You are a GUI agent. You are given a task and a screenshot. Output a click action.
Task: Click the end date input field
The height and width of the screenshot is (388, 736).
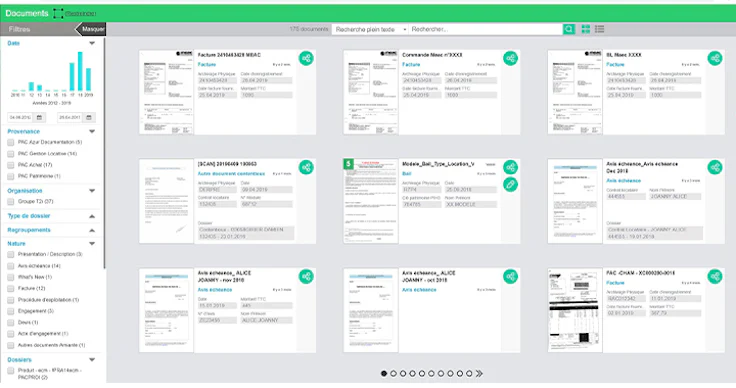click(70, 117)
